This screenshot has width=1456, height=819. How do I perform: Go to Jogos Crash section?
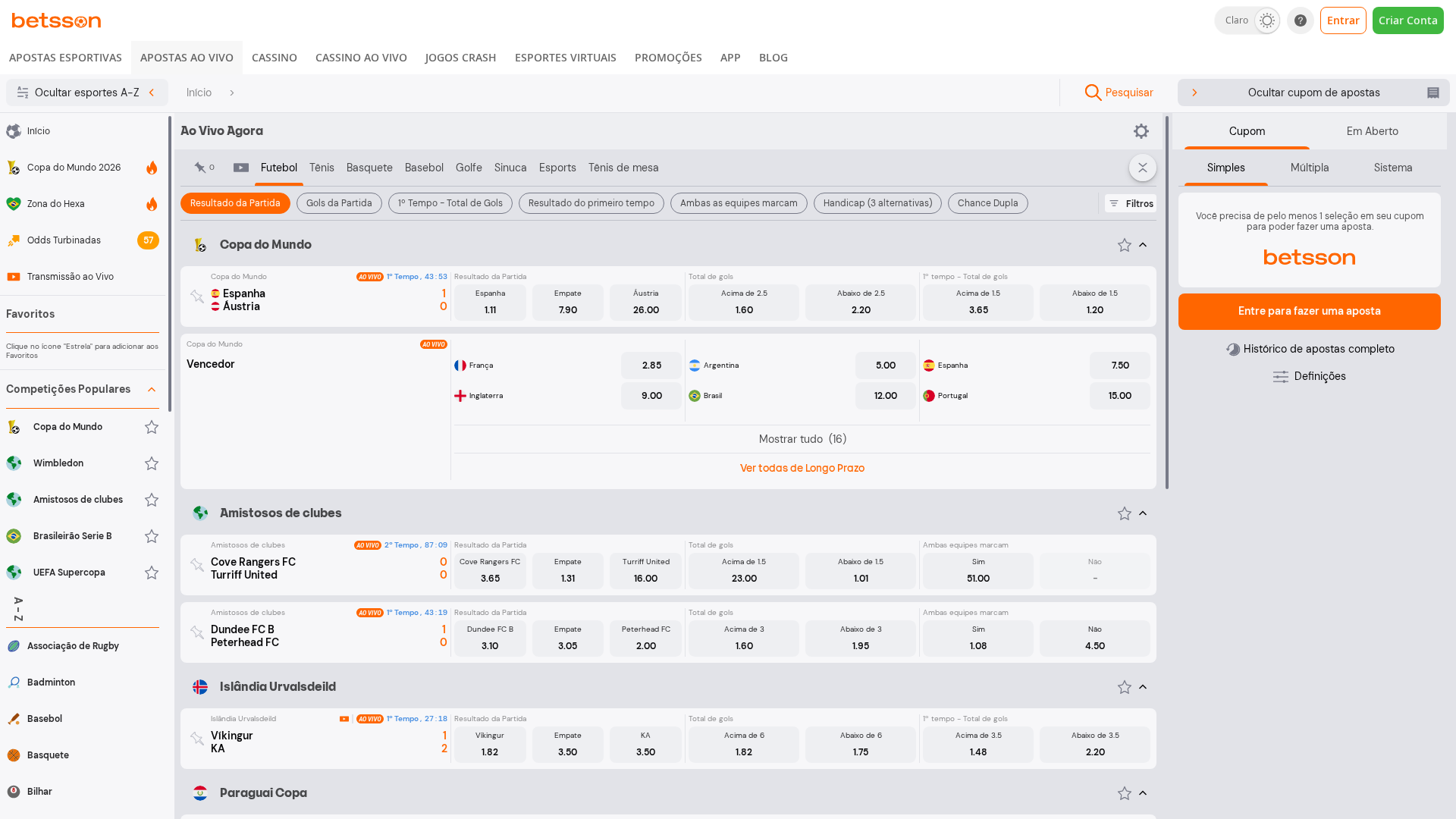(x=460, y=58)
